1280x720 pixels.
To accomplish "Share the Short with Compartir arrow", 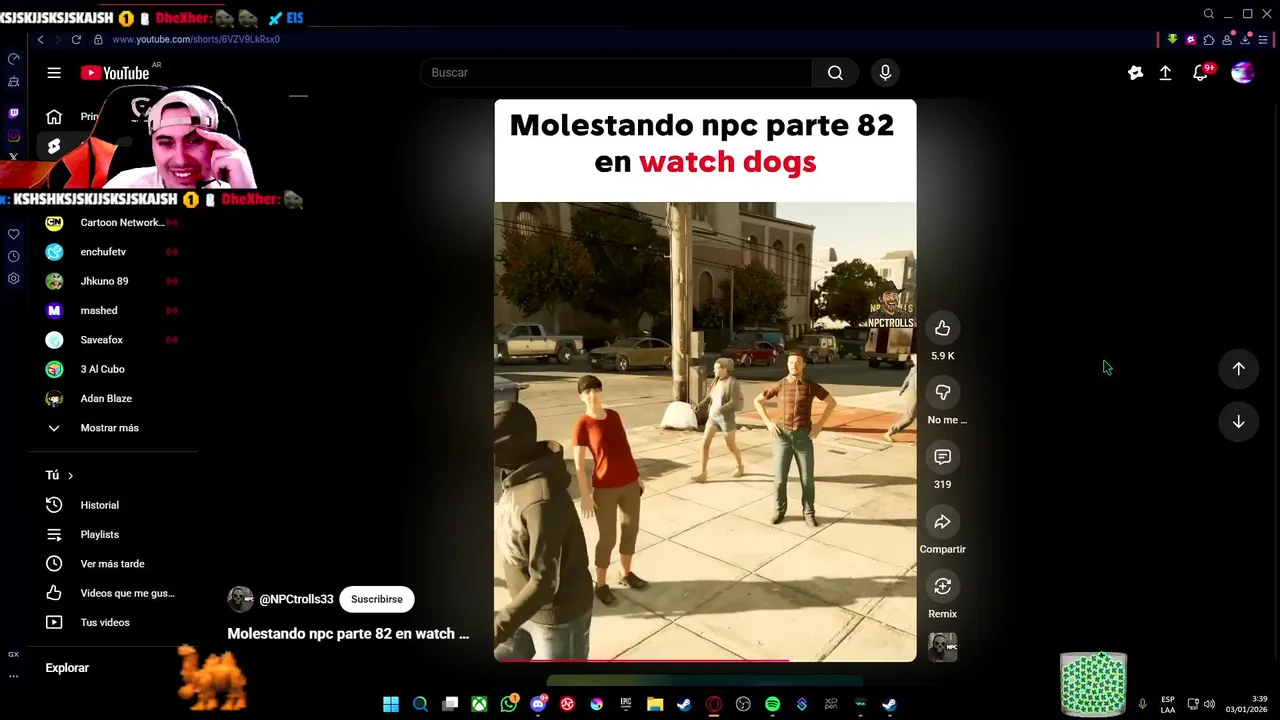I will tap(942, 522).
